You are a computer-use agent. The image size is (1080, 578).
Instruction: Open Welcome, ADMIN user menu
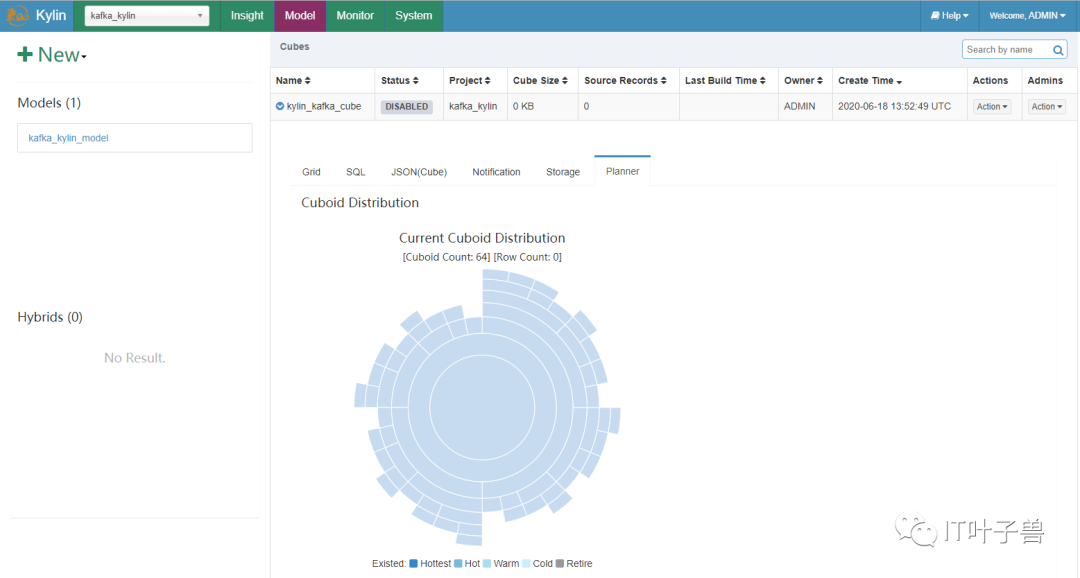pos(1027,15)
